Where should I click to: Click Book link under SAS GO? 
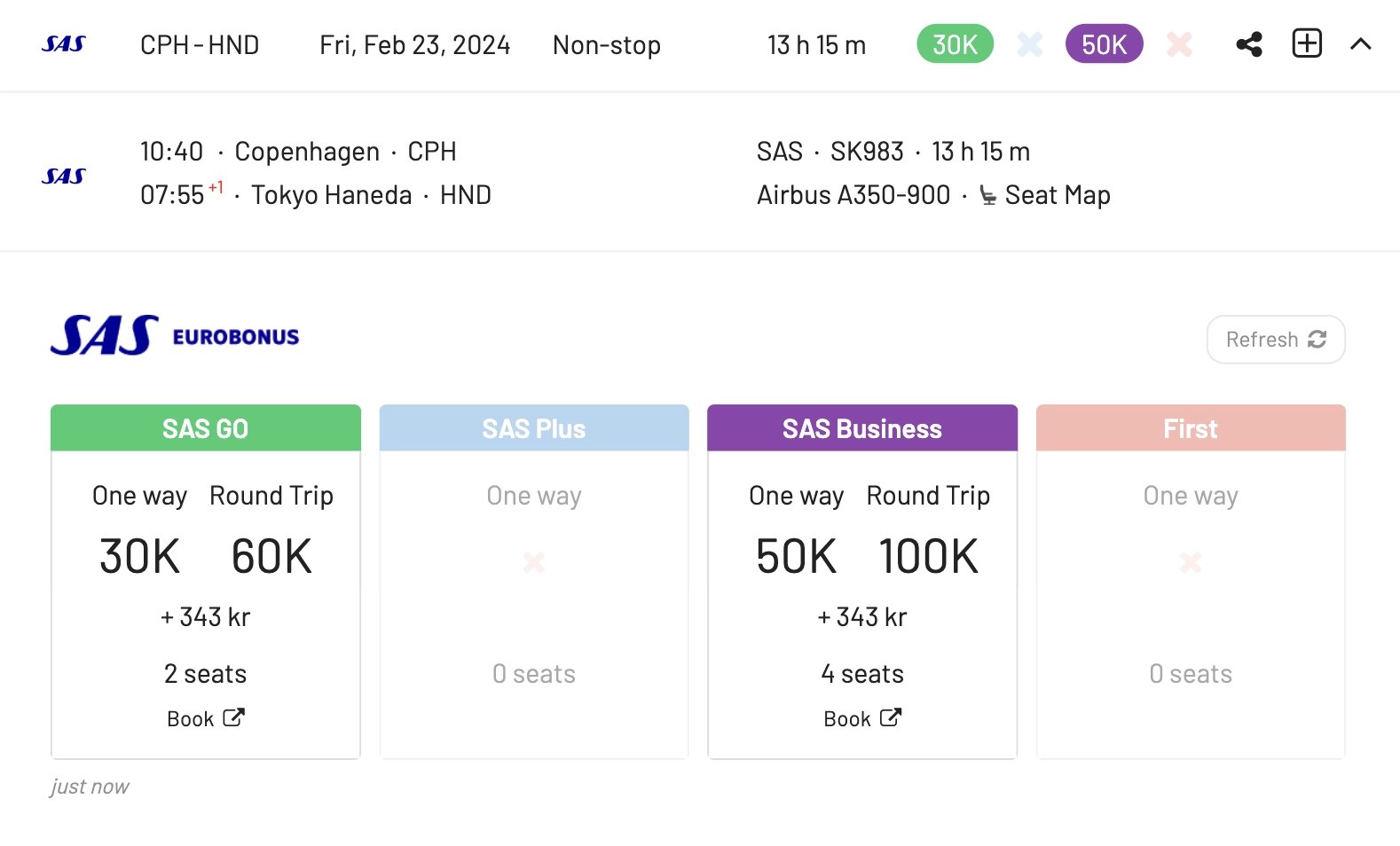click(206, 718)
